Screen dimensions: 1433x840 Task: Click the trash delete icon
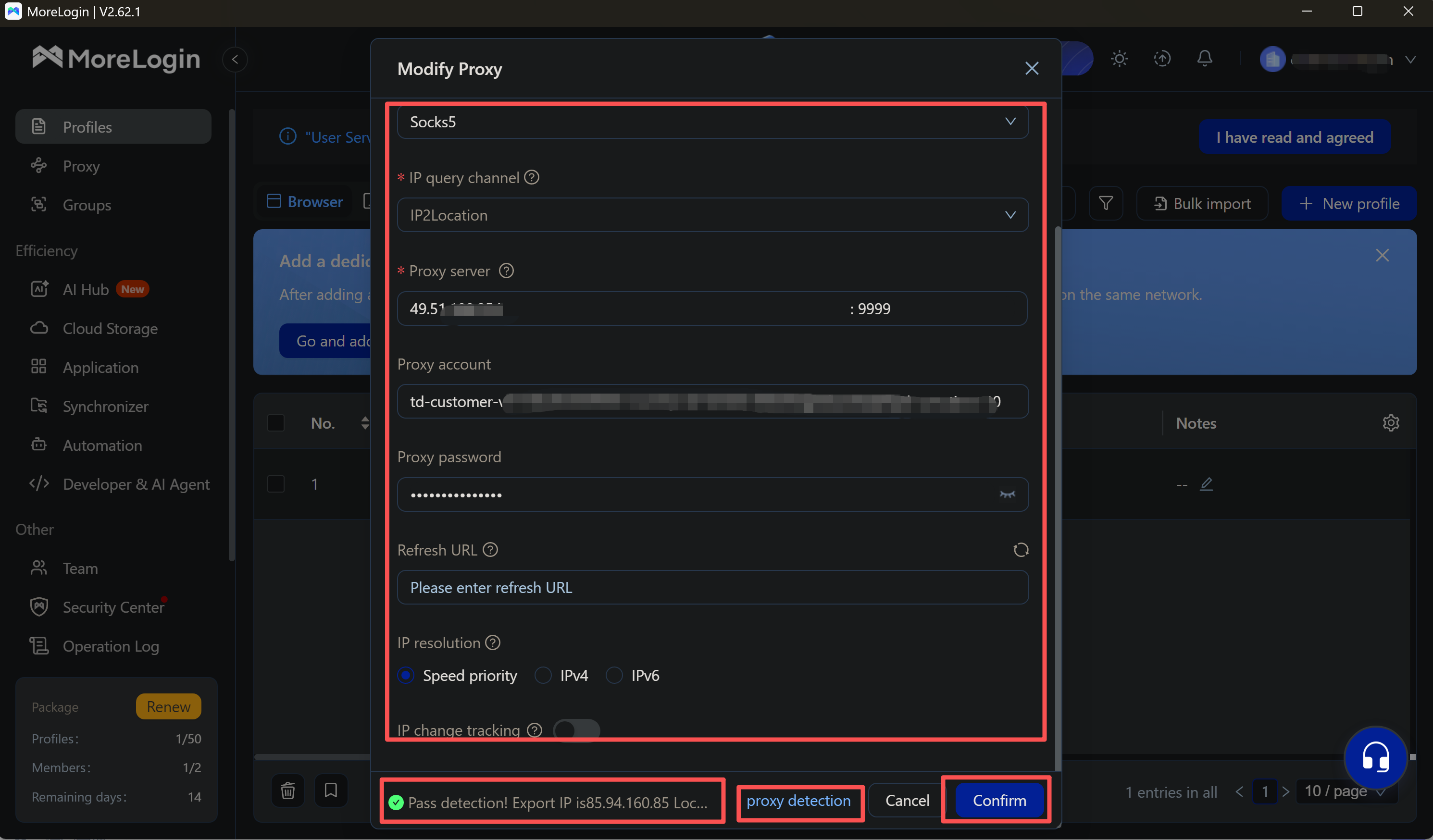click(x=288, y=791)
